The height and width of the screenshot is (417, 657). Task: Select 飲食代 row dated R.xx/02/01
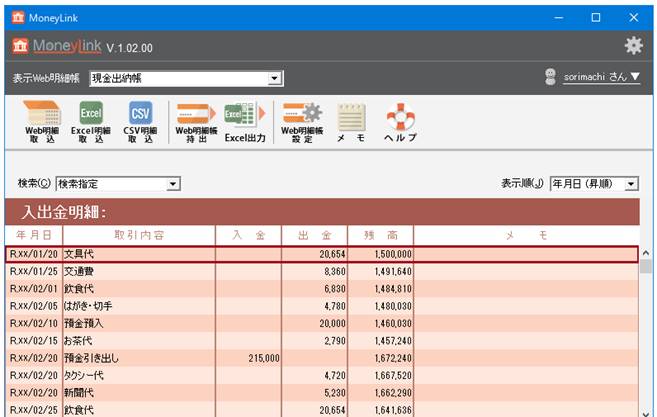click(x=322, y=289)
